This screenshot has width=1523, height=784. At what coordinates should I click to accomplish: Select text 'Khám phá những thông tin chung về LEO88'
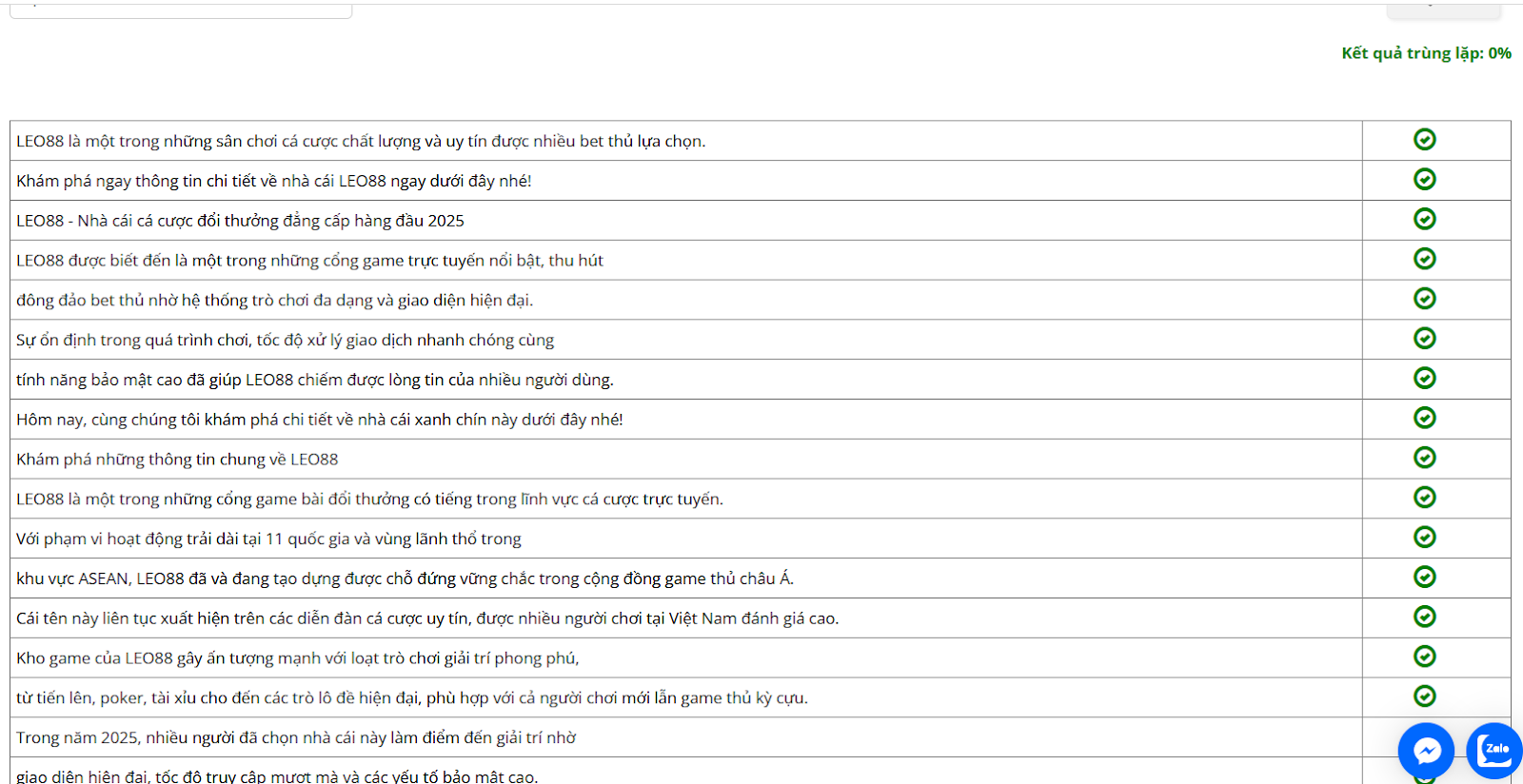pos(177,460)
